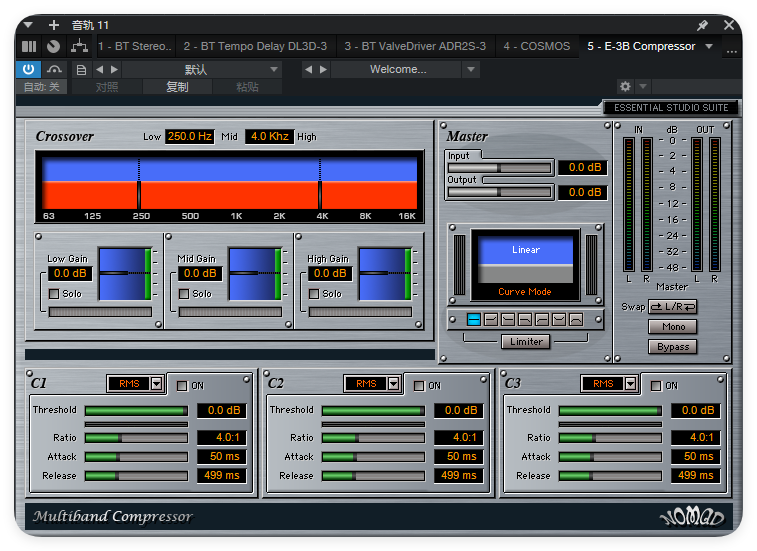Click the Master Output slider

(499, 192)
